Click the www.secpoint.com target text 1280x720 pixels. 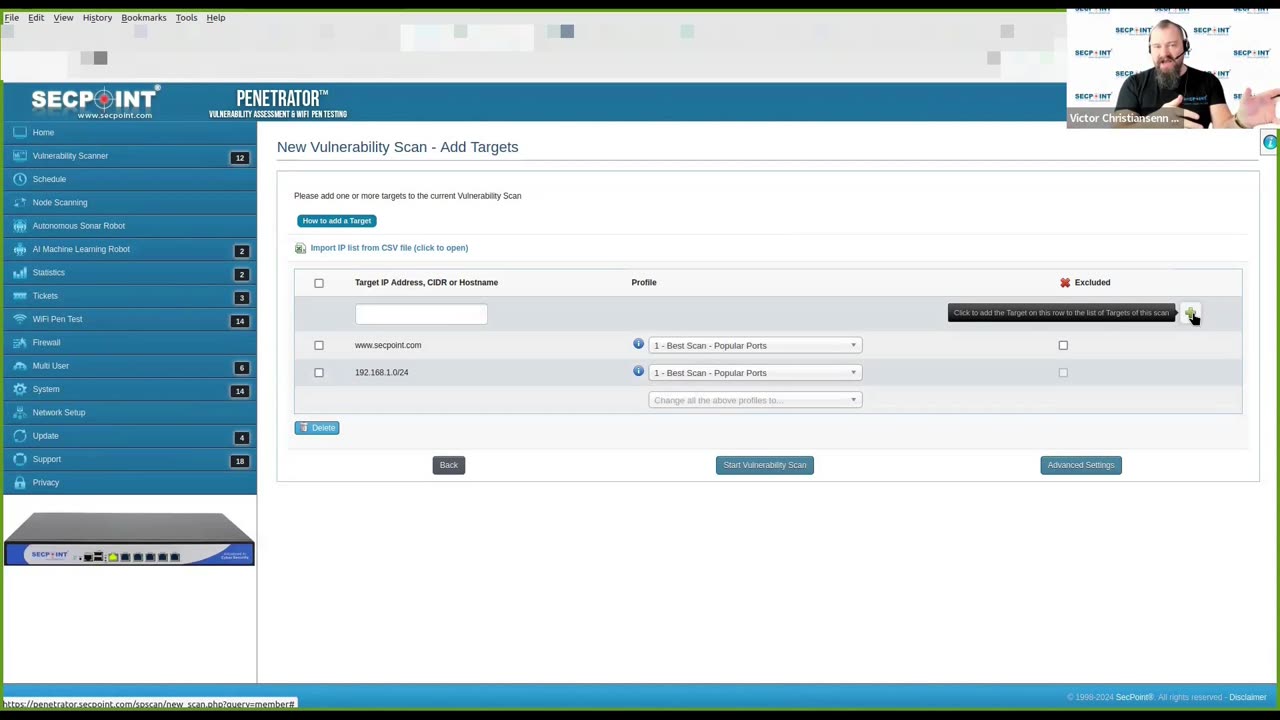click(388, 345)
